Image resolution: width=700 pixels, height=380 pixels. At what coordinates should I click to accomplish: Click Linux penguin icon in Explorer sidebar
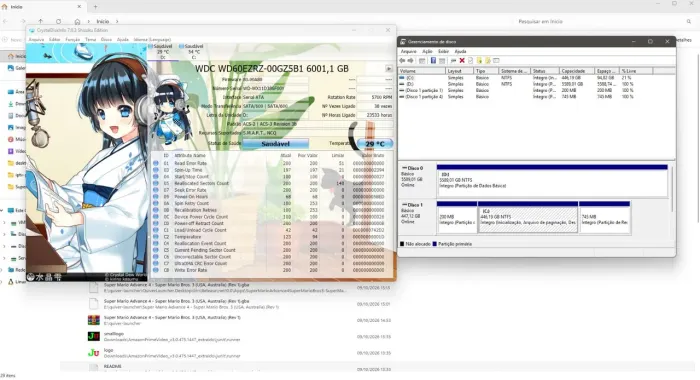click(11, 282)
